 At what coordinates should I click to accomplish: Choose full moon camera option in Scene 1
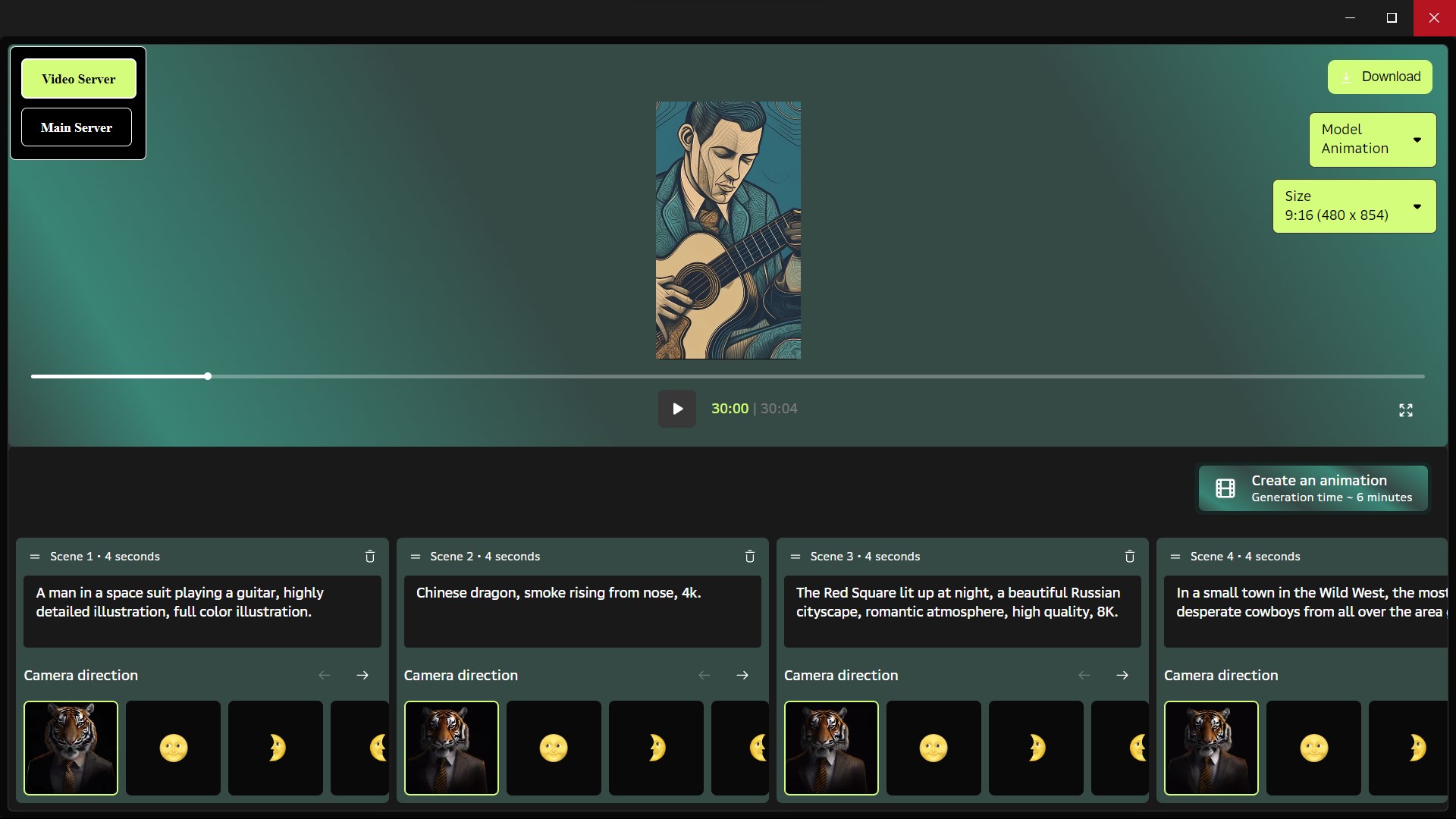click(x=173, y=748)
